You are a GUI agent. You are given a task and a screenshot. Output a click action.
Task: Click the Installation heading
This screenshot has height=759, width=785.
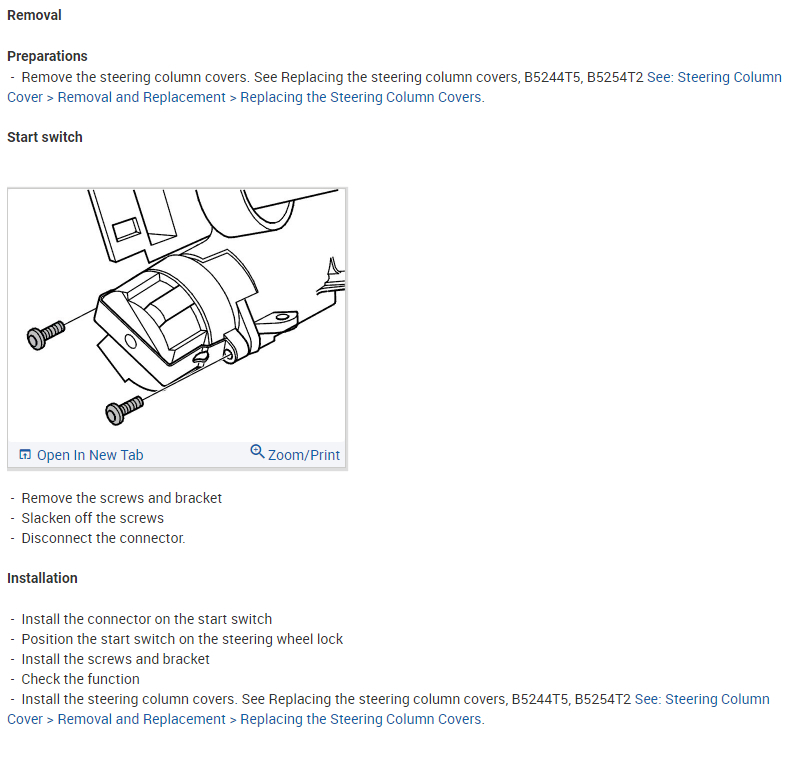[42, 578]
